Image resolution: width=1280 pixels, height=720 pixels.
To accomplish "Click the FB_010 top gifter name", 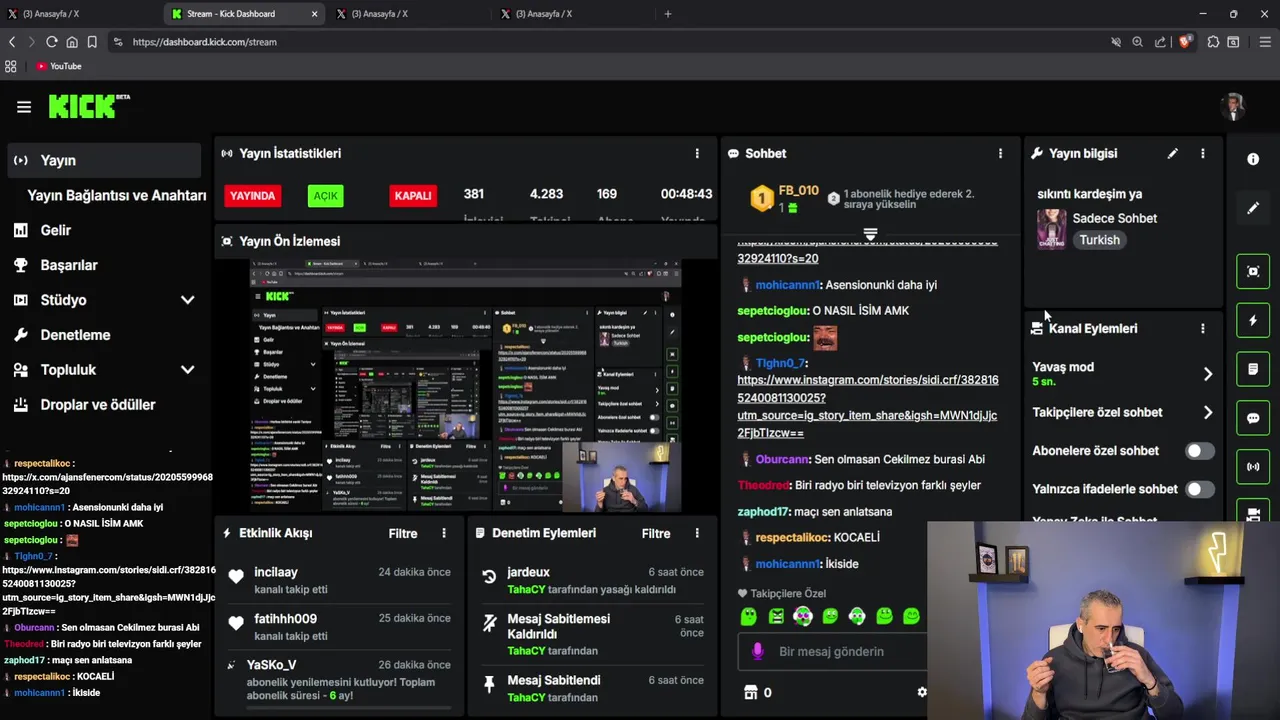I will [x=798, y=191].
